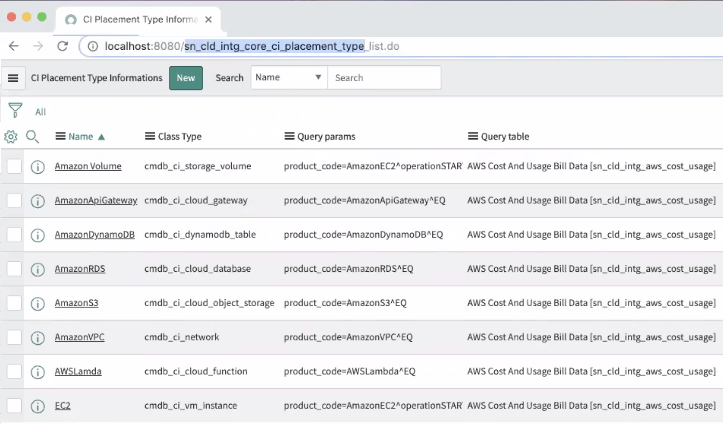723x424 pixels.
Task: Open the AmazonVPC record link
Action: 79,337
